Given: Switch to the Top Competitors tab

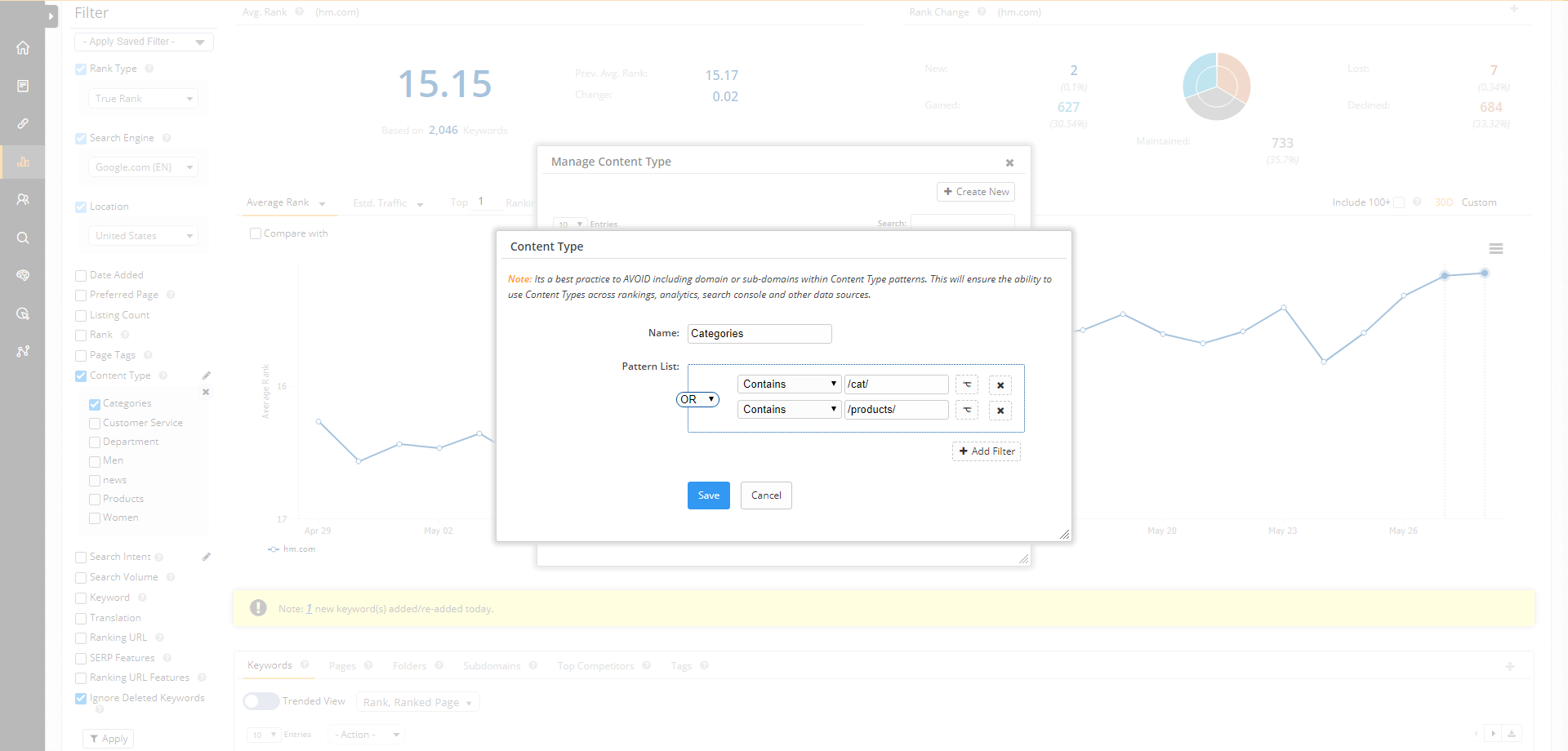Looking at the screenshot, I should 595,666.
